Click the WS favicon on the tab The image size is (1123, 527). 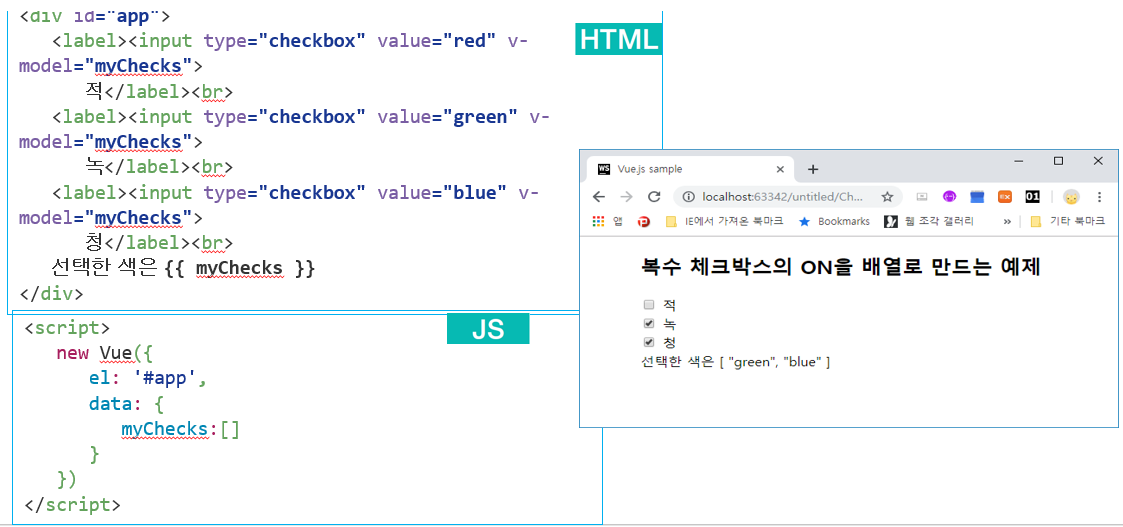(x=604, y=170)
